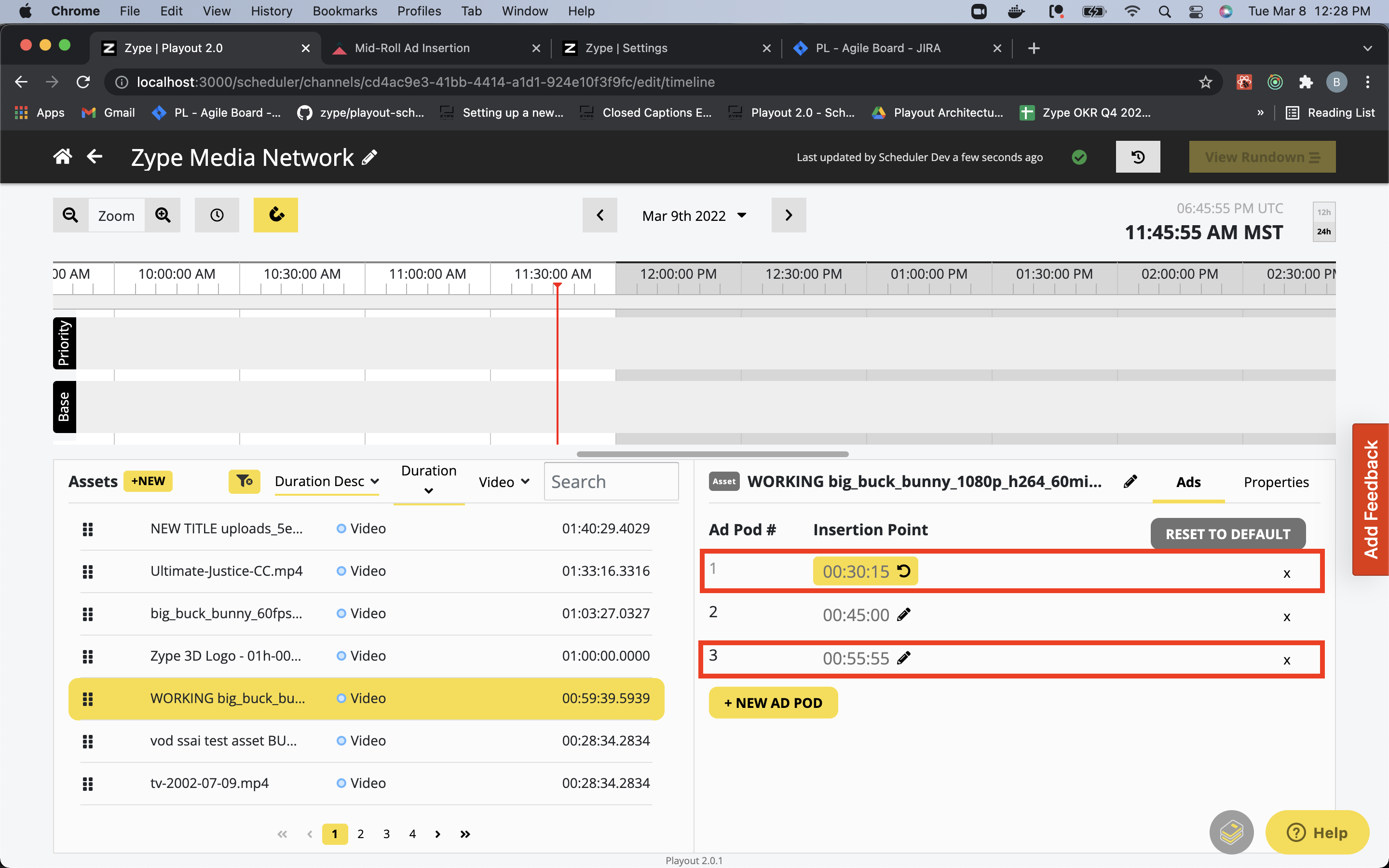Open the Add Feedback side tab
Image resolution: width=1389 pixels, height=868 pixels.
point(1371,500)
